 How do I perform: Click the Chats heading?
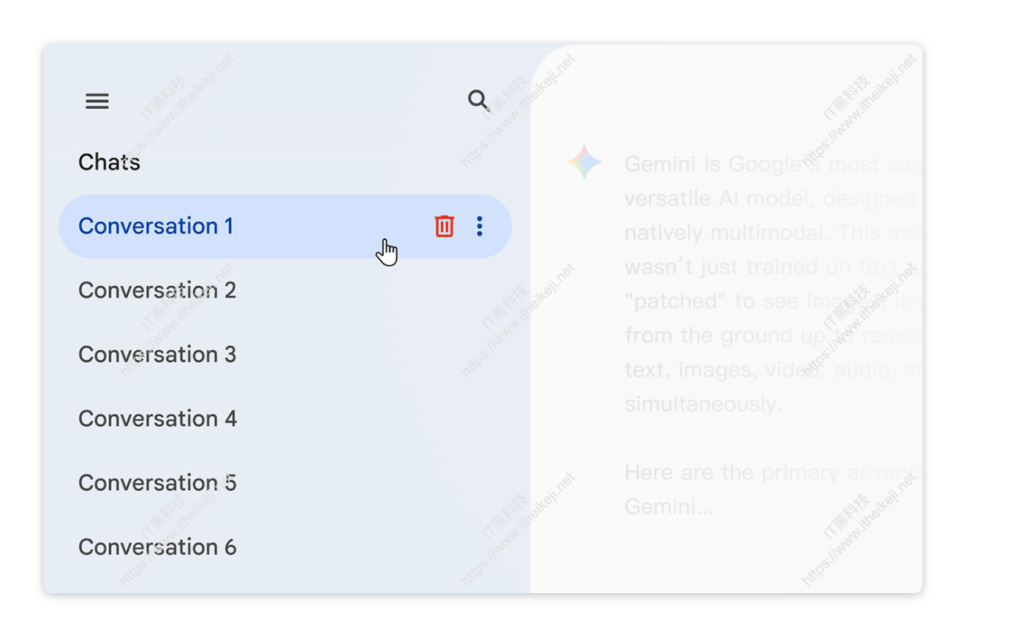coord(109,162)
